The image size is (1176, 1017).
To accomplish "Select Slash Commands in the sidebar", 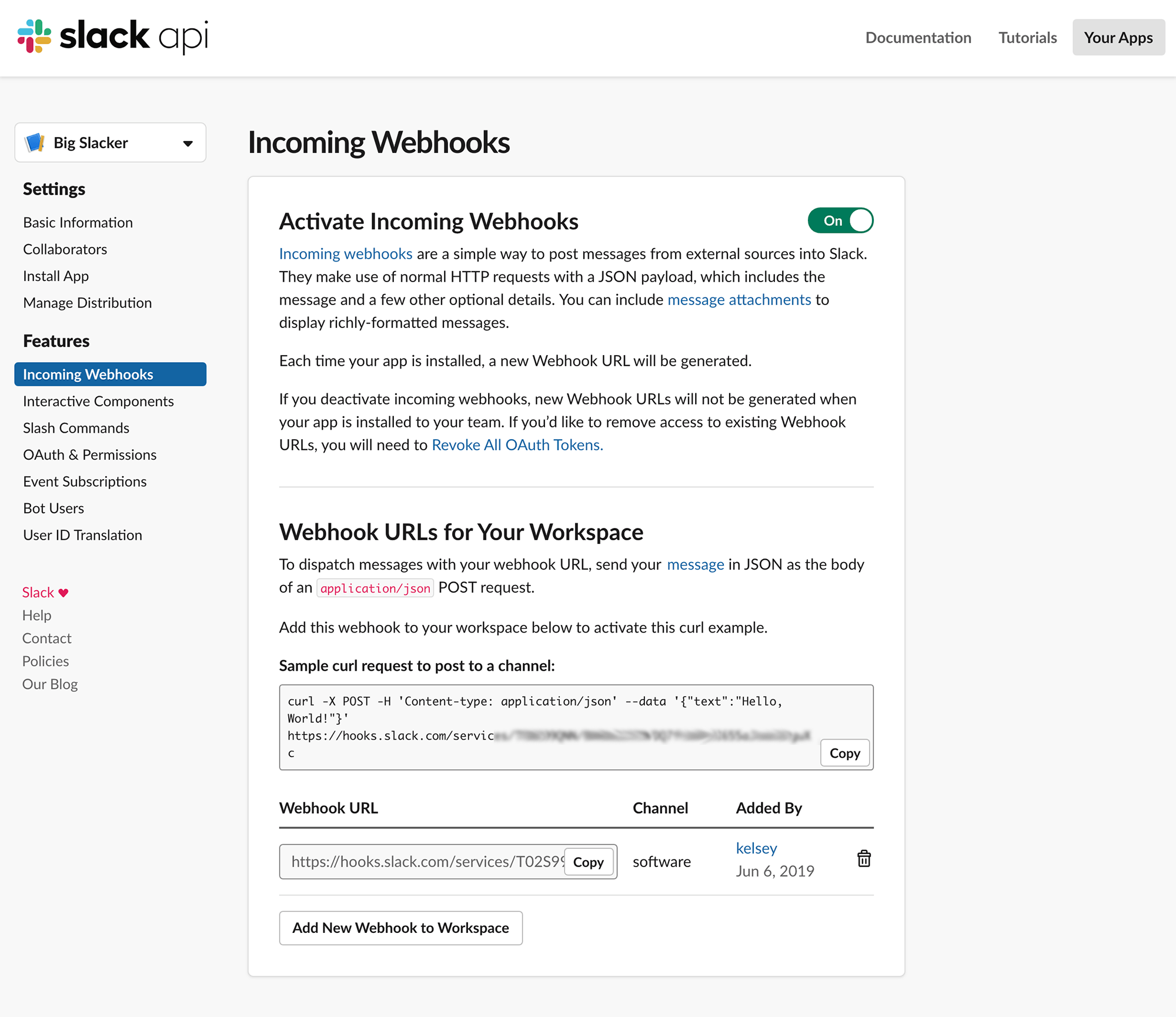I will tap(76, 428).
